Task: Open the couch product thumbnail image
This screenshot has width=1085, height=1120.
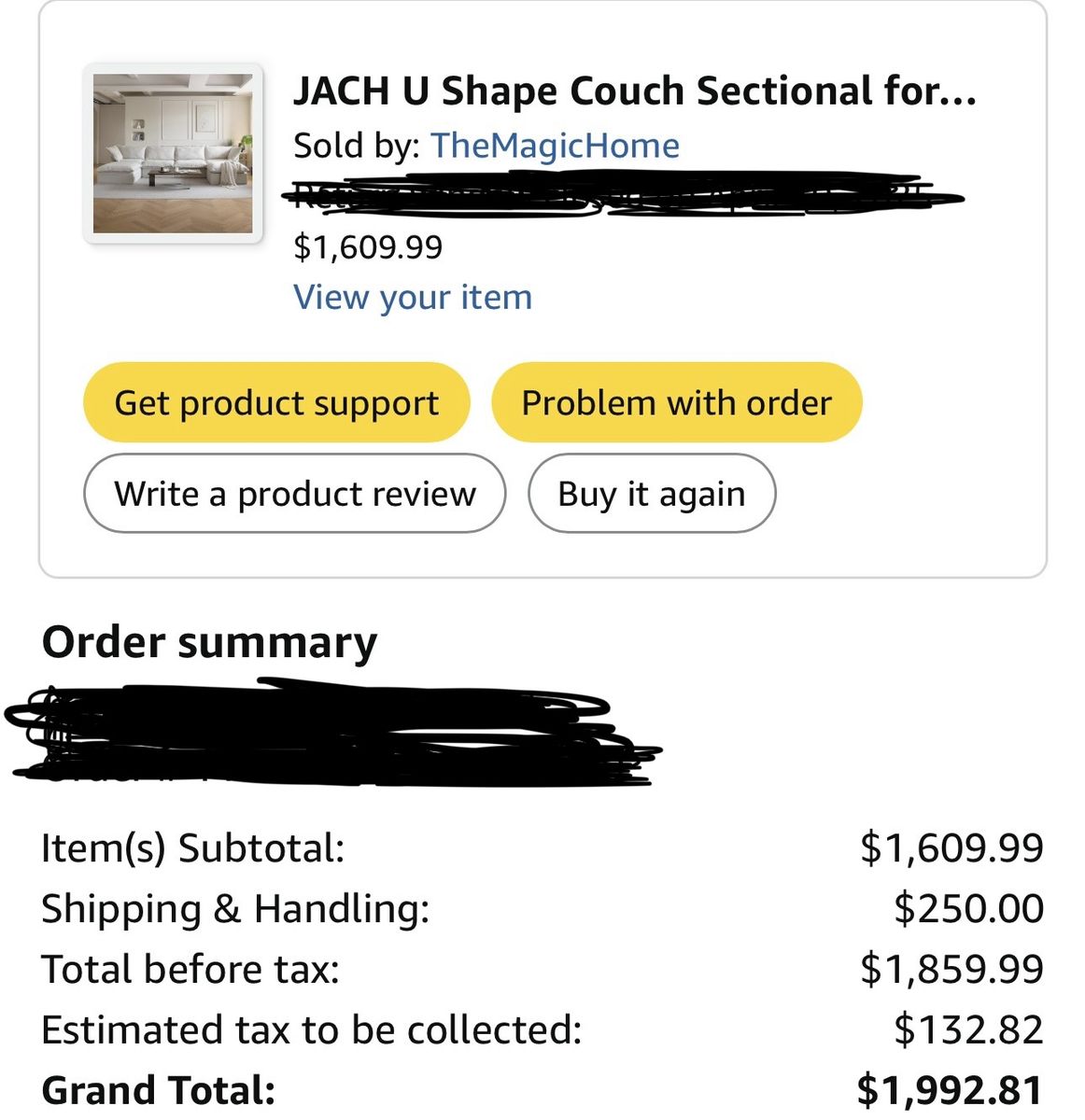Action: [x=173, y=153]
